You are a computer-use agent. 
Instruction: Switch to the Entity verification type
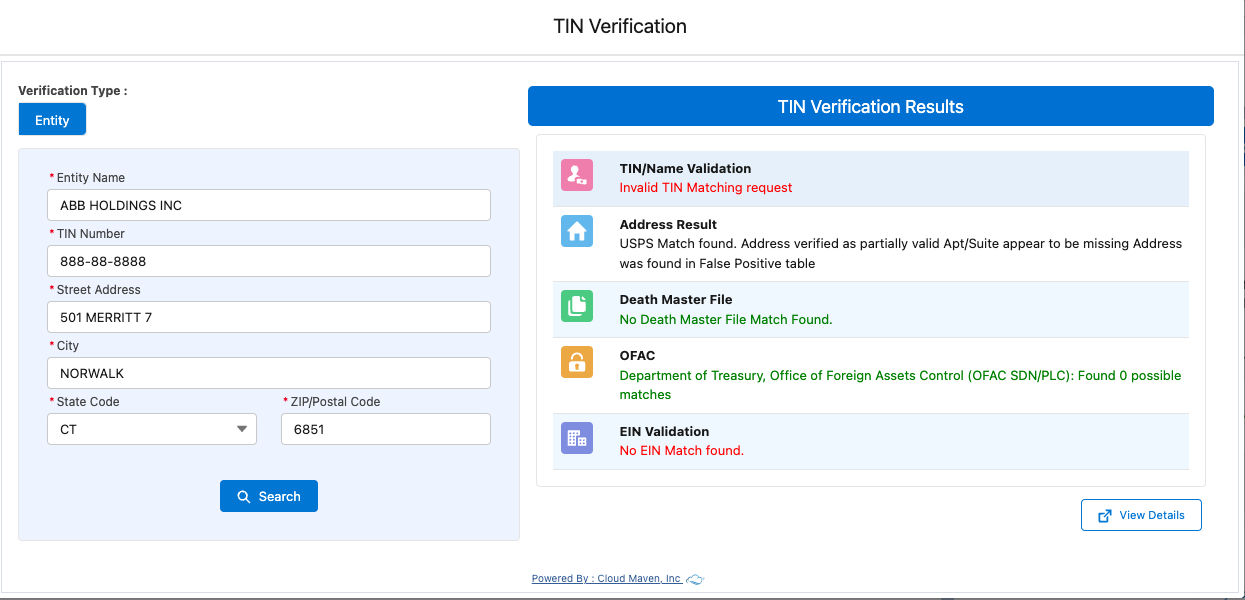[52, 119]
